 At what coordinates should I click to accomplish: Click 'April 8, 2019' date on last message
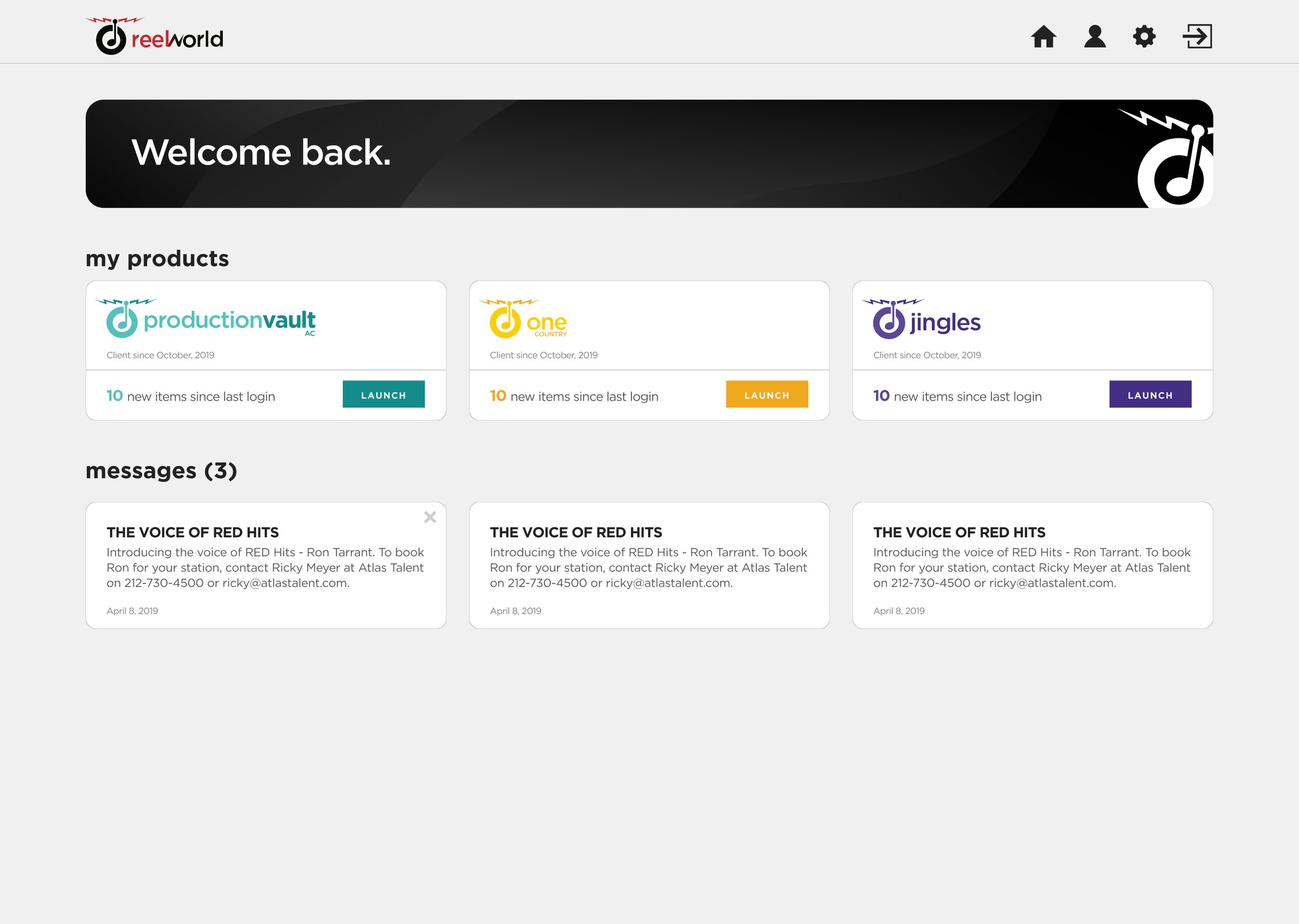[899, 611]
